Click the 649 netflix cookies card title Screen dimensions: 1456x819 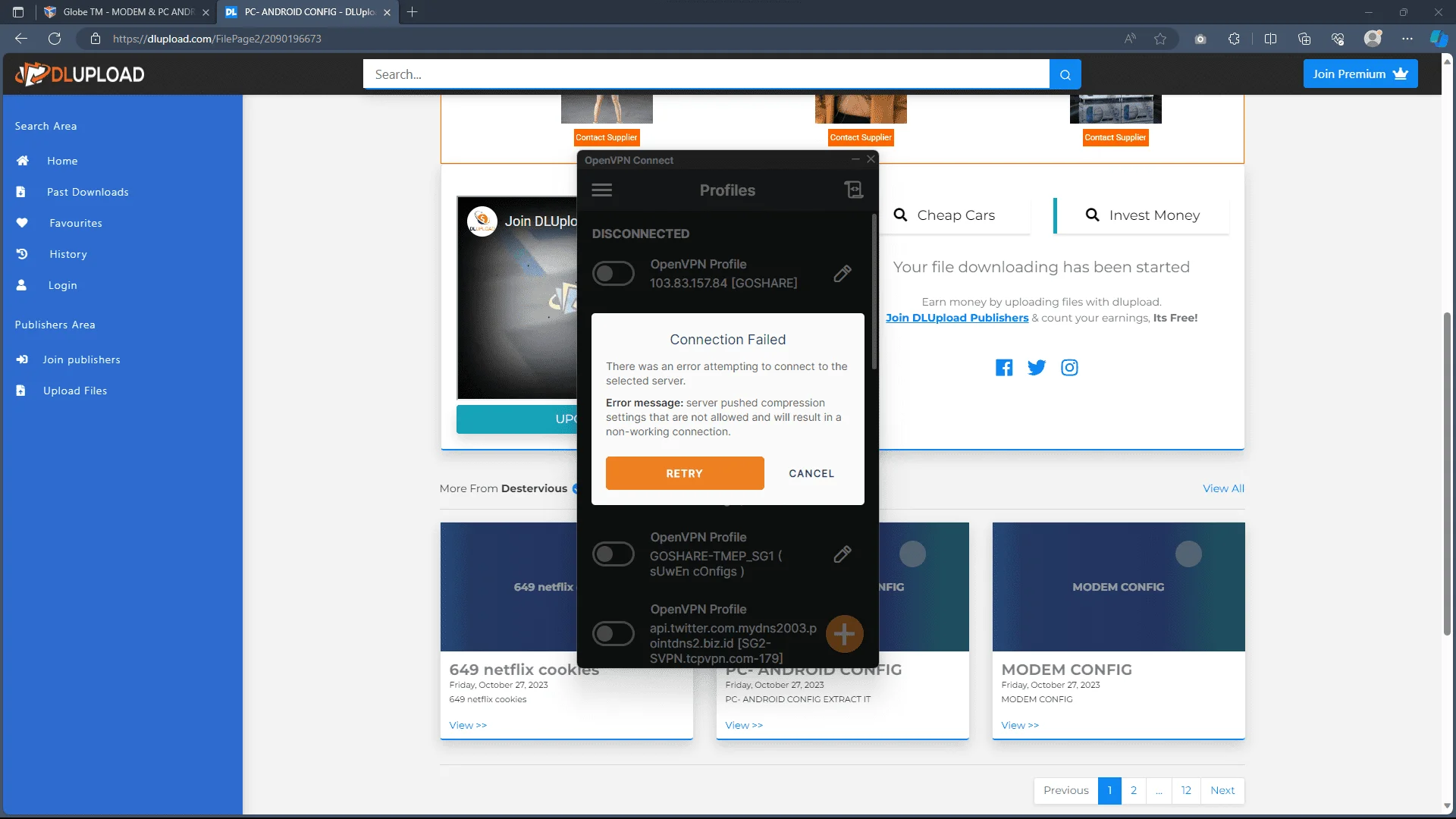point(524,670)
